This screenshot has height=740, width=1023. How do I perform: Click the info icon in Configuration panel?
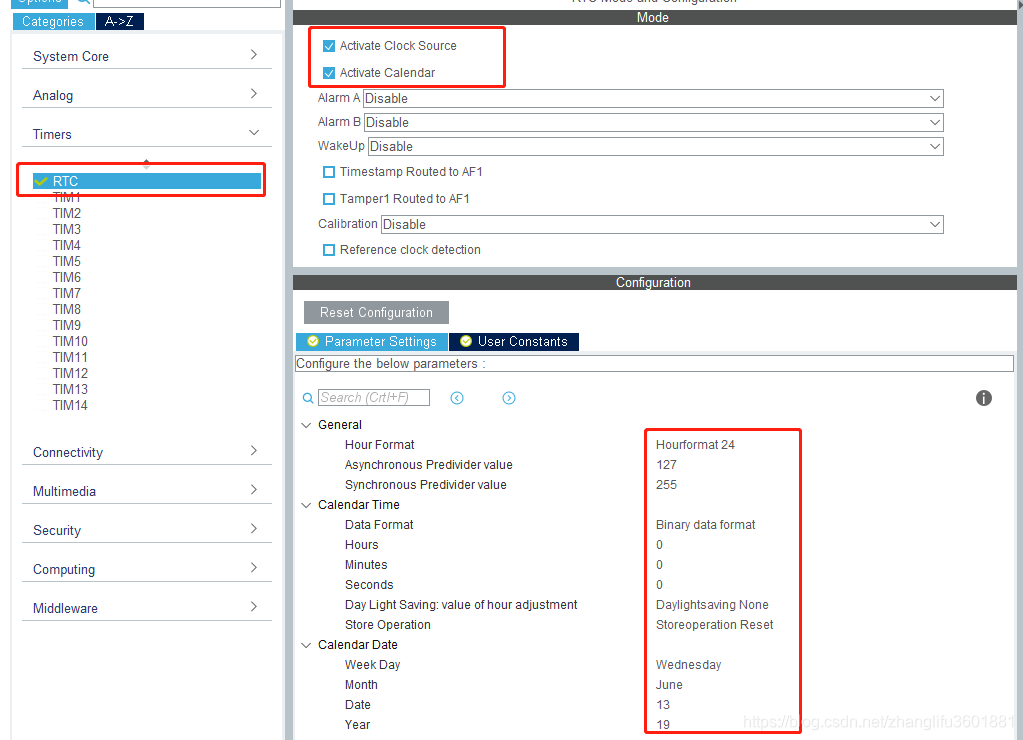983,398
